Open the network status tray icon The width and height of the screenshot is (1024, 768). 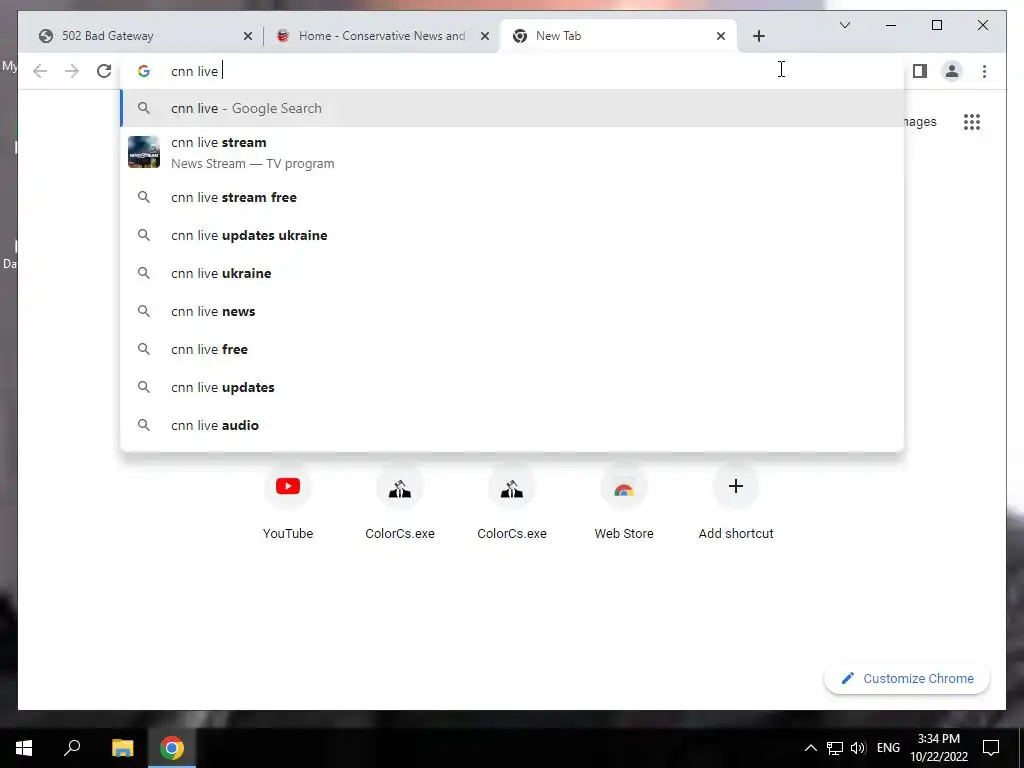835,748
